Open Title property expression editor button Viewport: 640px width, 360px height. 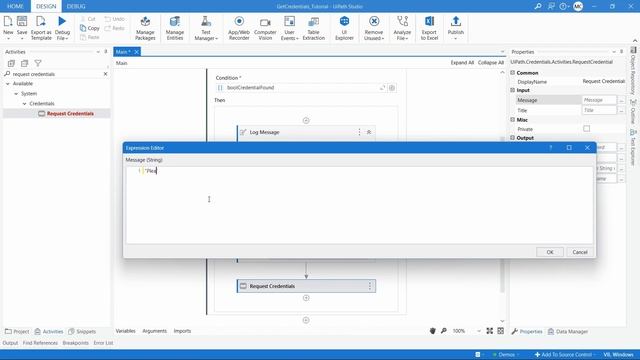tap(621, 110)
